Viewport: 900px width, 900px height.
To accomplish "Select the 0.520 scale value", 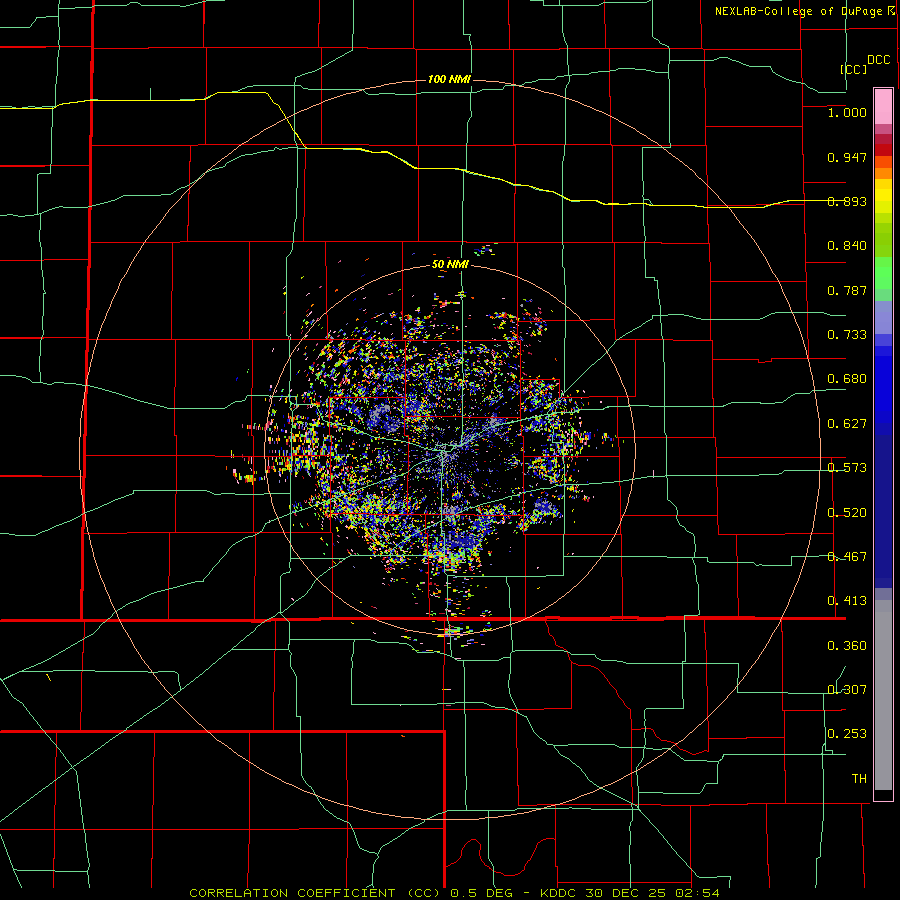I will click(847, 513).
